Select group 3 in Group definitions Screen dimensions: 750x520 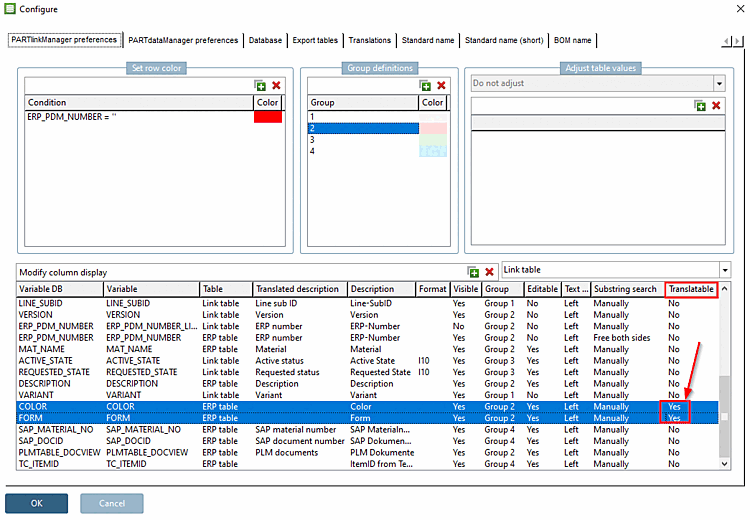point(363,140)
